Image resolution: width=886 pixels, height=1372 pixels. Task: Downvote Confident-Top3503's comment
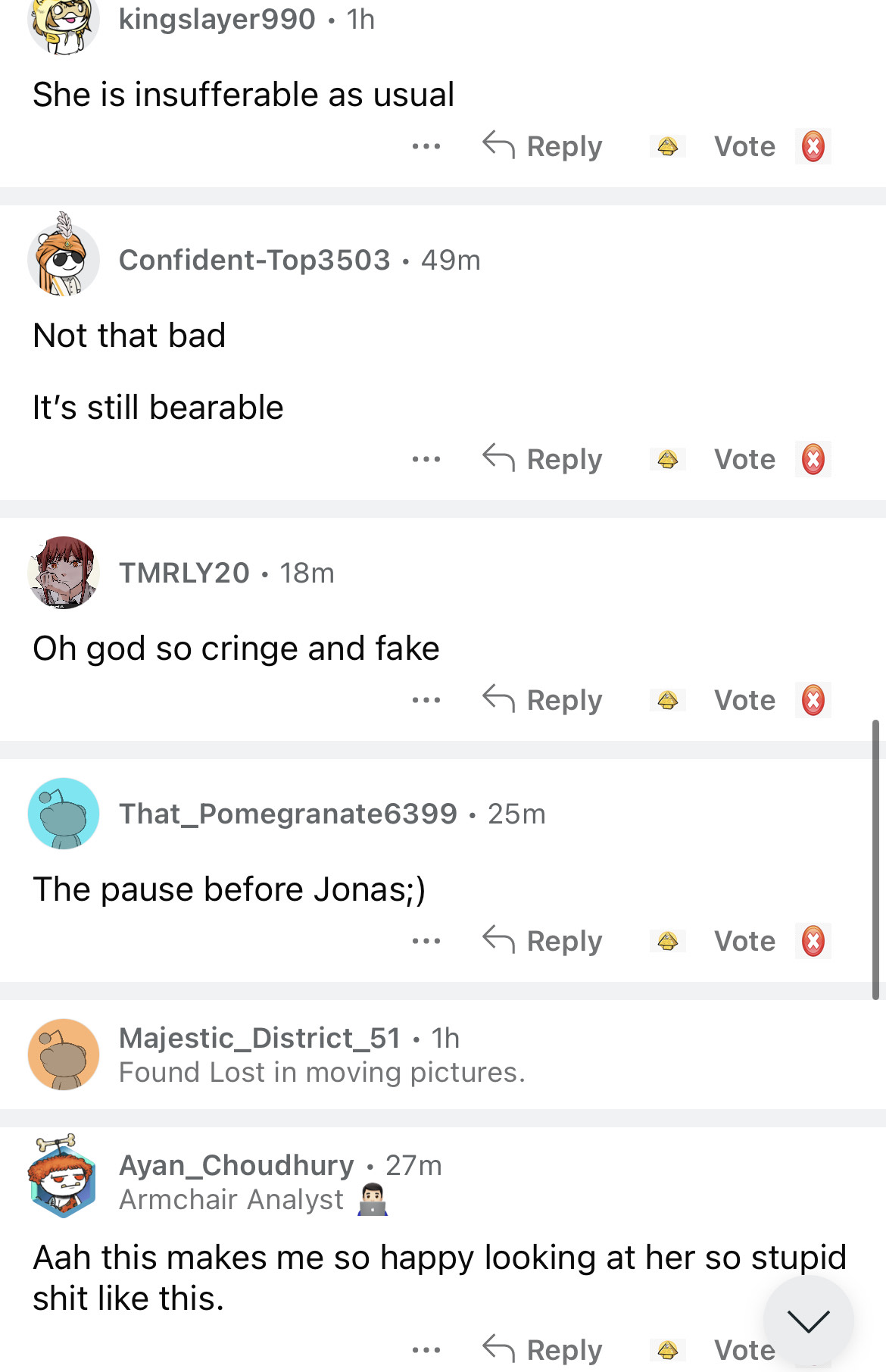tap(813, 459)
